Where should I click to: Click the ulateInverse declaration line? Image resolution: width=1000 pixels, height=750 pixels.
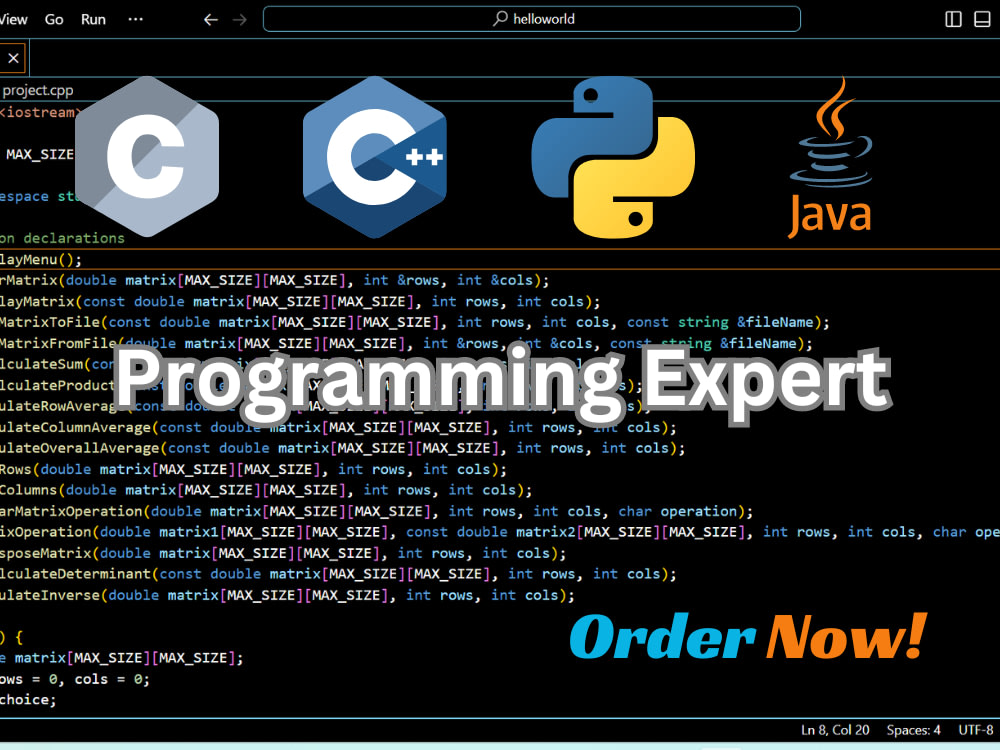click(x=287, y=595)
